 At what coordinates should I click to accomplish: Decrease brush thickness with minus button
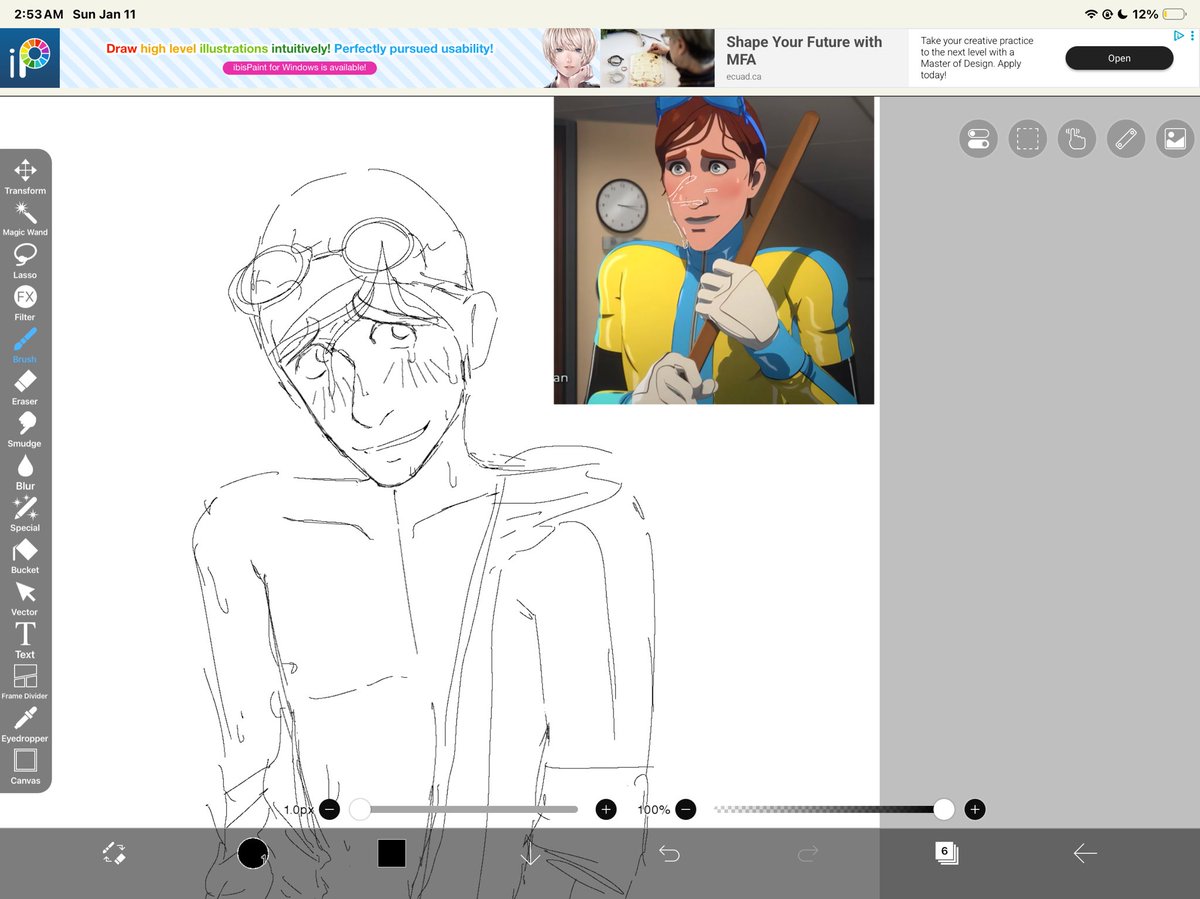click(x=330, y=809)
